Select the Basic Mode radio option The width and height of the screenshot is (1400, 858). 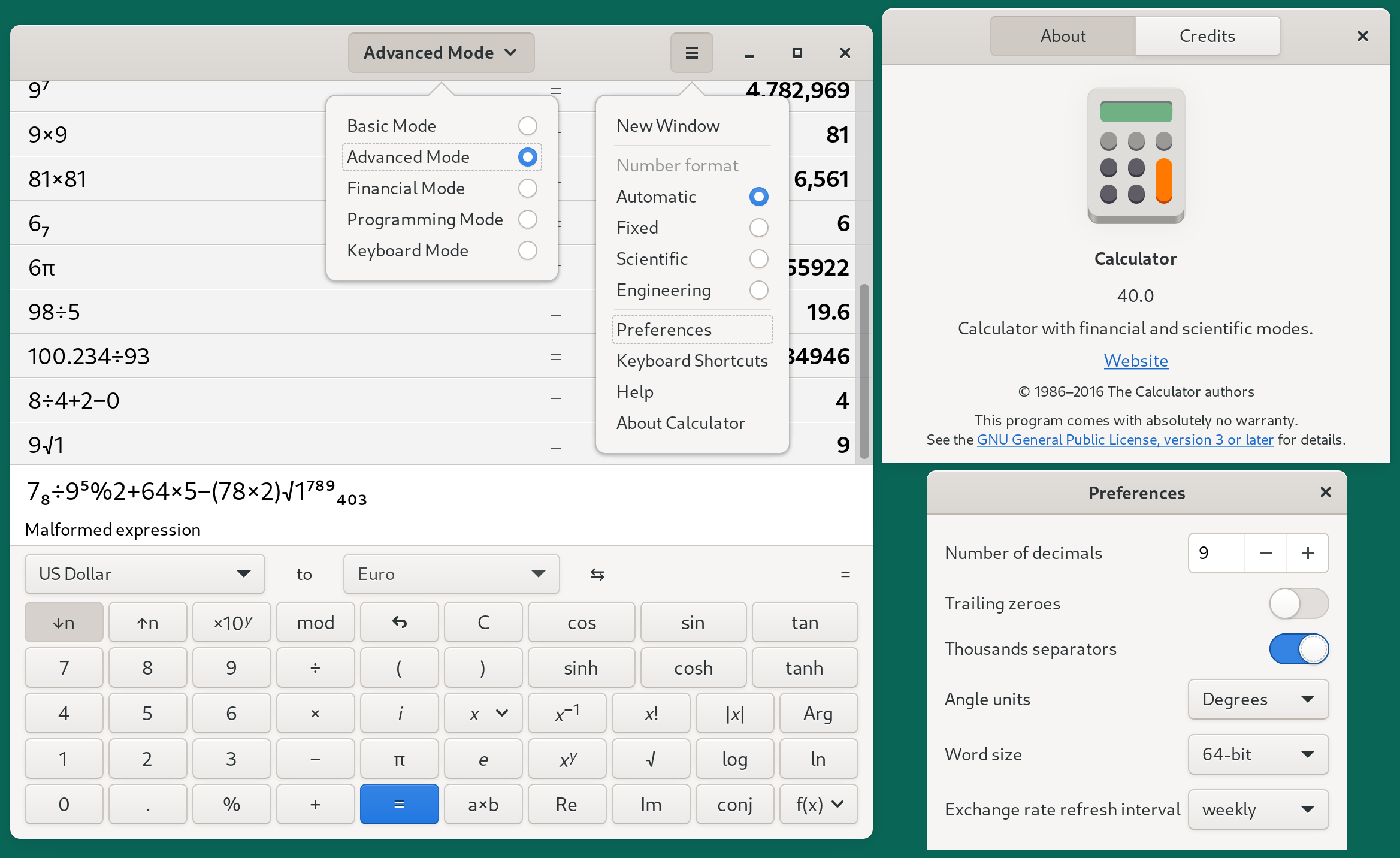tap(442, 126)
